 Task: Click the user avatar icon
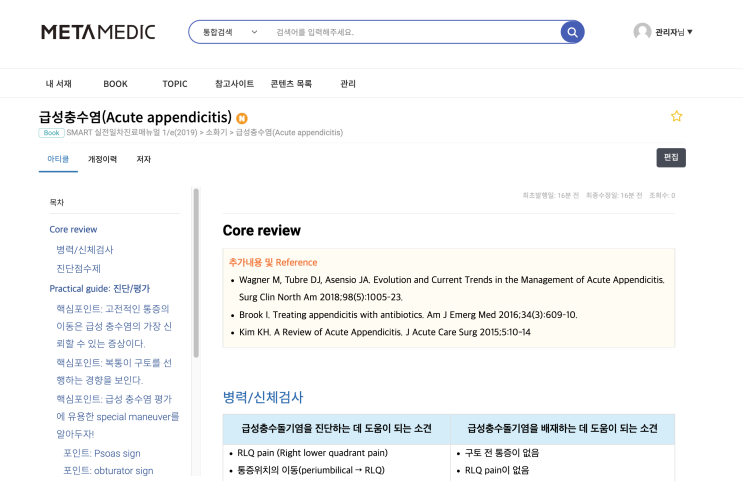642,32
